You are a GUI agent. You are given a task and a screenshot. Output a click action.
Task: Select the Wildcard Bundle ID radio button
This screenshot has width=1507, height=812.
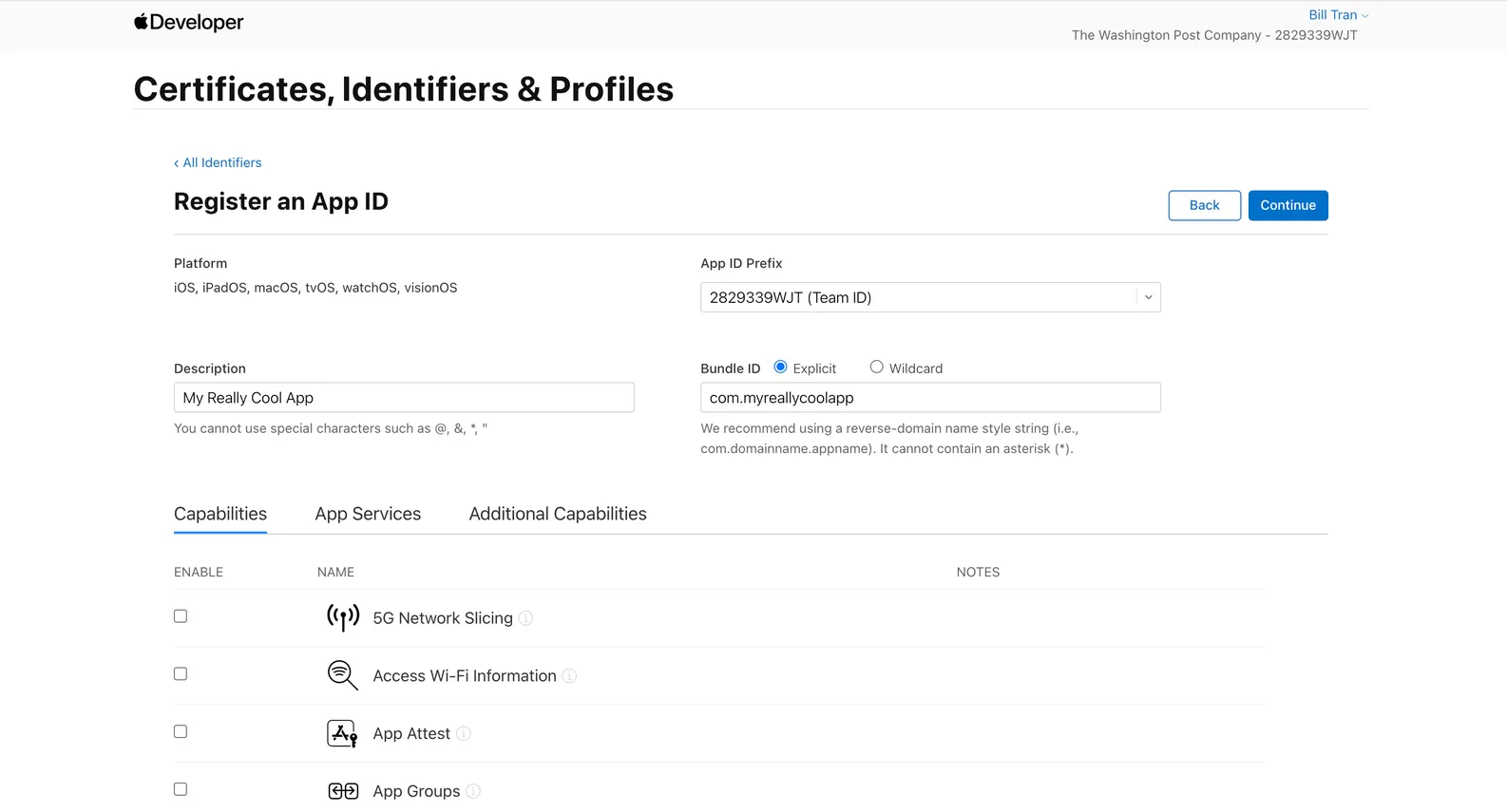(876, 367)
